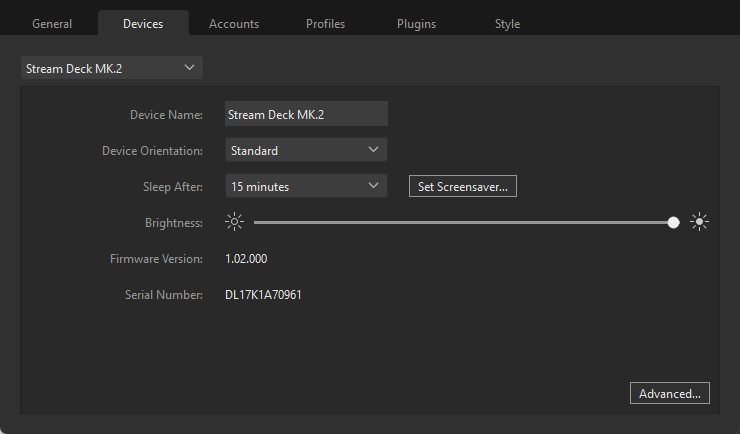Image resolution: width=740 pixels, height=434 pixels.
Task: Switch to the Accounts tab
Action: pyautogui.click(x=234, y=24)
